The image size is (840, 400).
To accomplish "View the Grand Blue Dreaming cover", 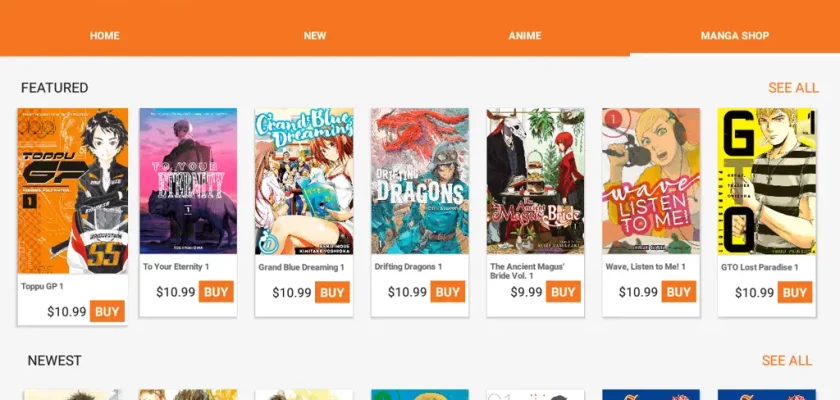I will tap(304, 181).
